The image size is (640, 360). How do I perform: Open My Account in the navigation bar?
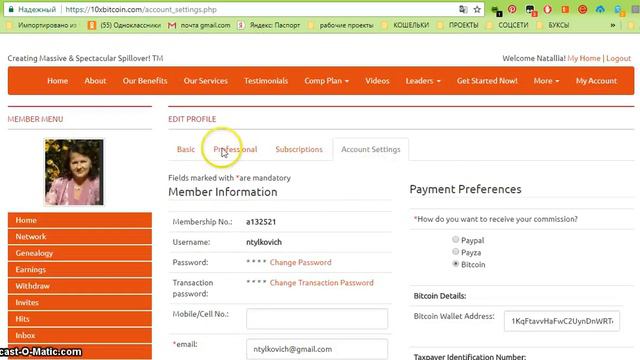tap(596, 81)
